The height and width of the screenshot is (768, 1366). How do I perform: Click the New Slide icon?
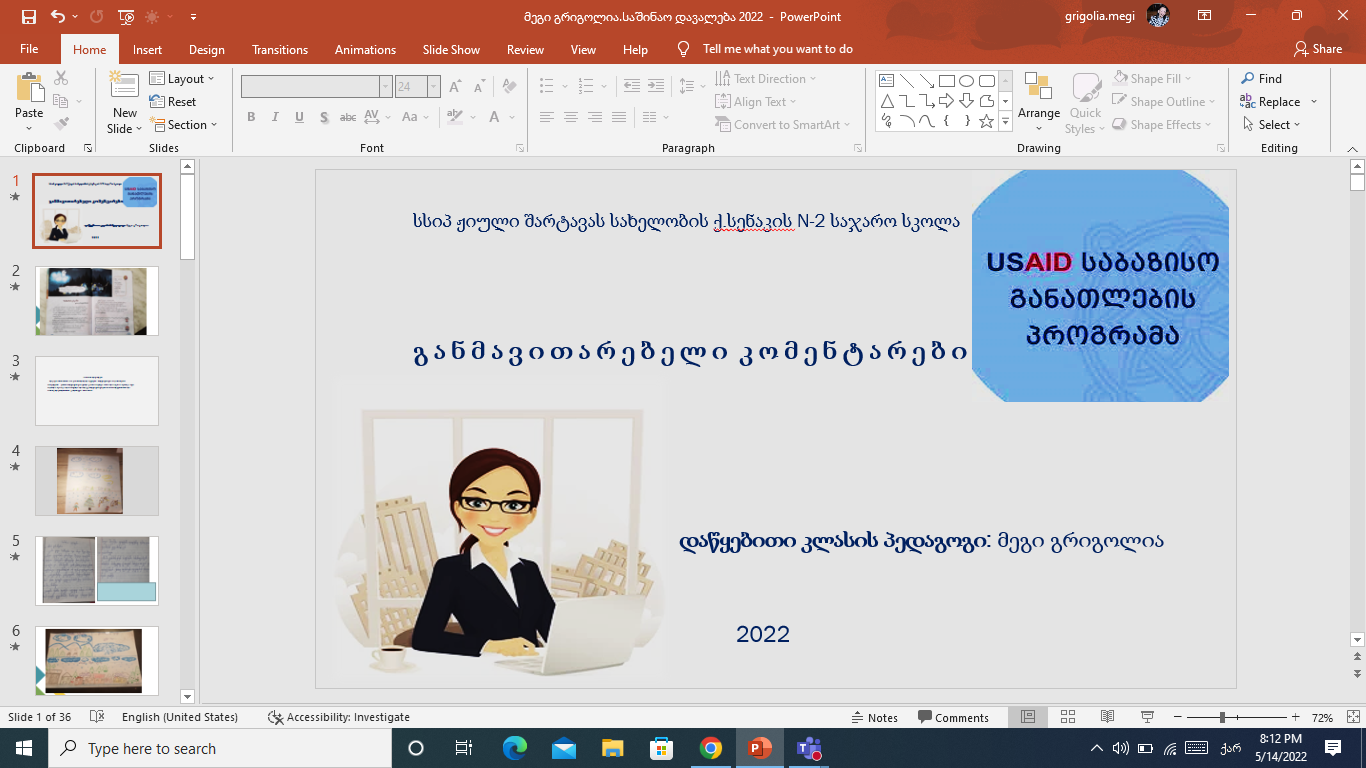(125, 88)
